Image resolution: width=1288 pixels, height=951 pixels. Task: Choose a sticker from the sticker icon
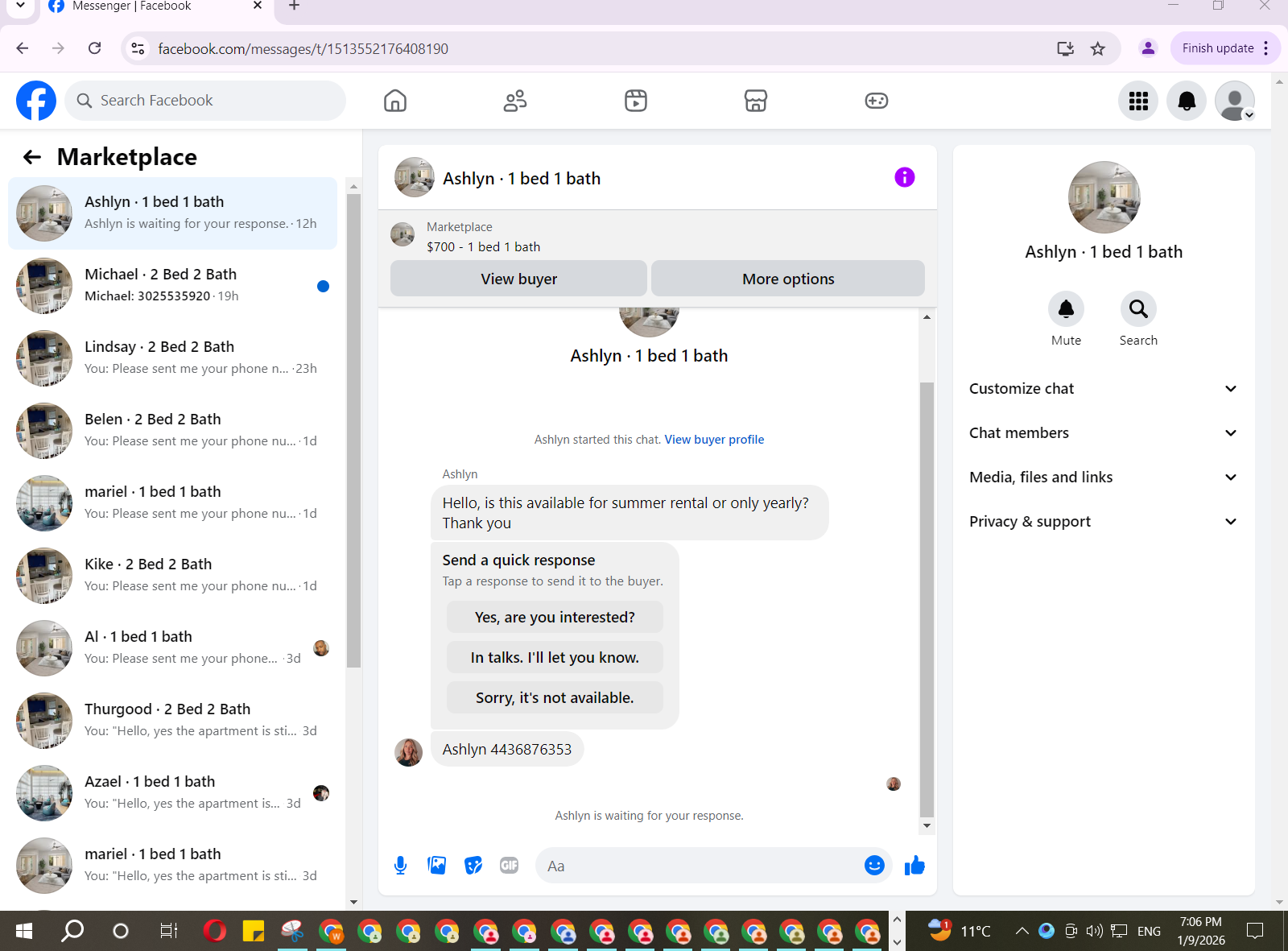[x=473, y=866]
